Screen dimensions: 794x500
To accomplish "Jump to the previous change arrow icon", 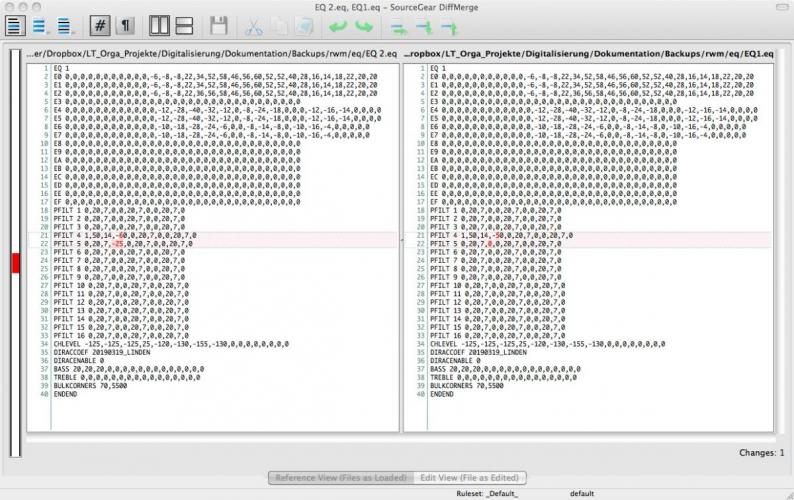I will click(x=423, y=26).
